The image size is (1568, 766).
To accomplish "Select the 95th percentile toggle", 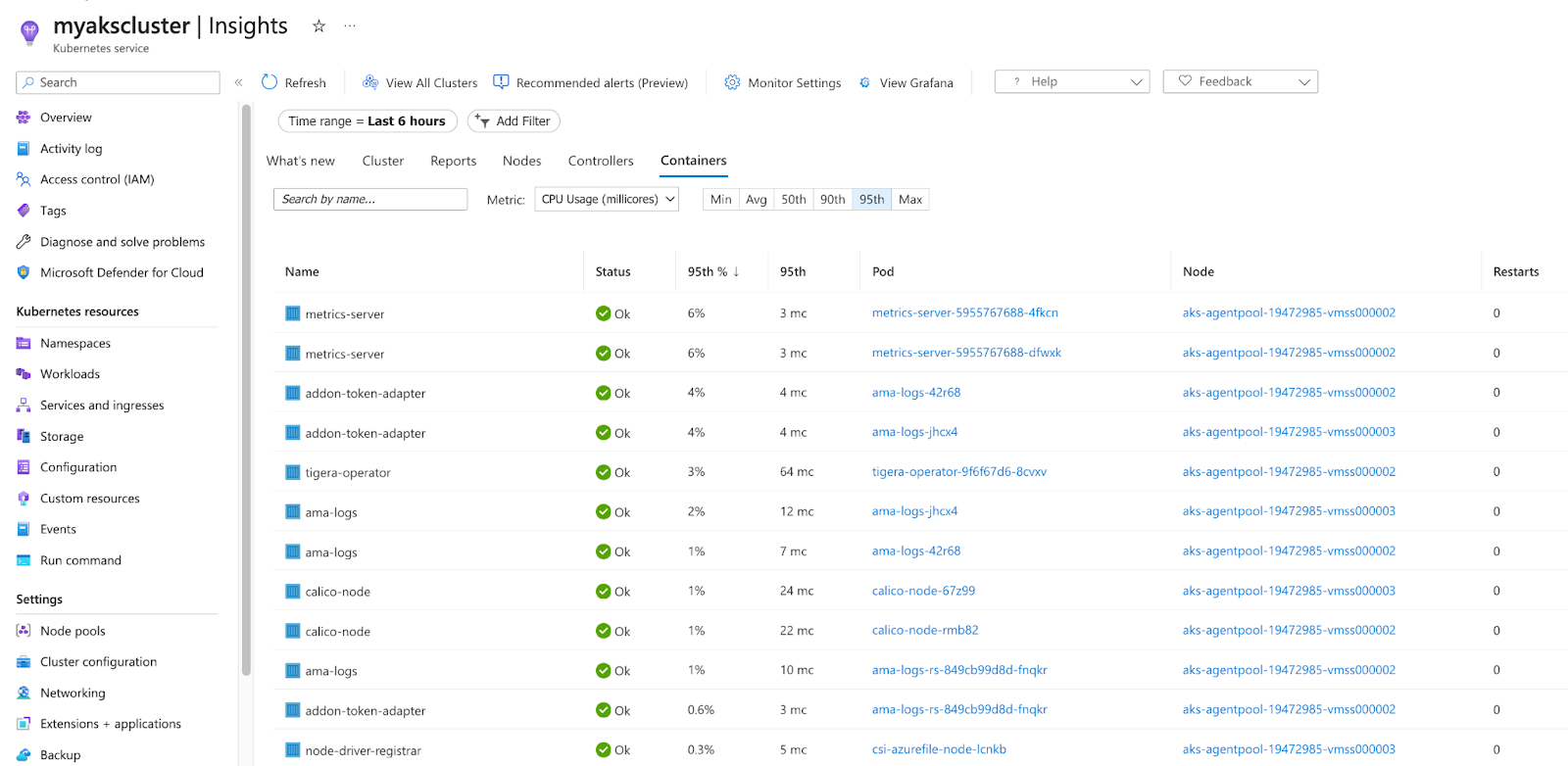I will point(872,200).
